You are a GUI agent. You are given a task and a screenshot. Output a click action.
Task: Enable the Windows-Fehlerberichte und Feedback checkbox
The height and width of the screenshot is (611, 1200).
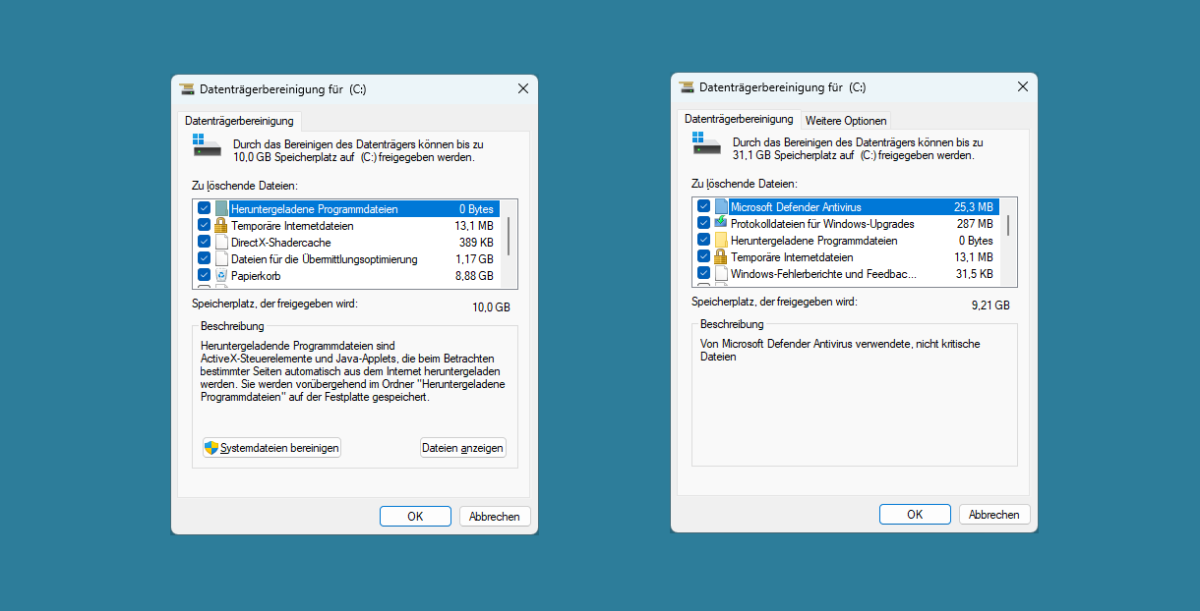tap(704, 273)
